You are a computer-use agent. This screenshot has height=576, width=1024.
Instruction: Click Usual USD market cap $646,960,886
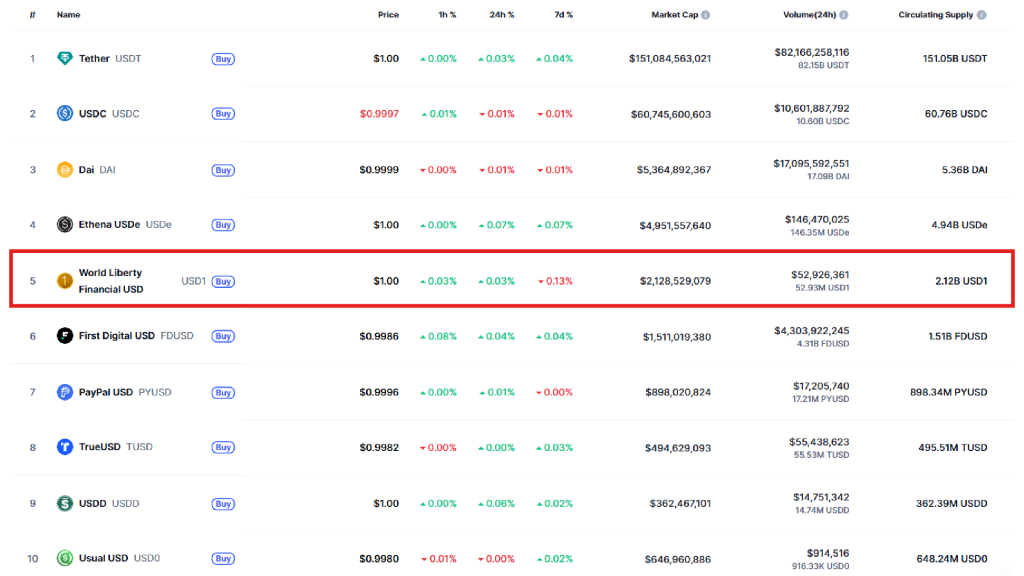click(677, 559)
